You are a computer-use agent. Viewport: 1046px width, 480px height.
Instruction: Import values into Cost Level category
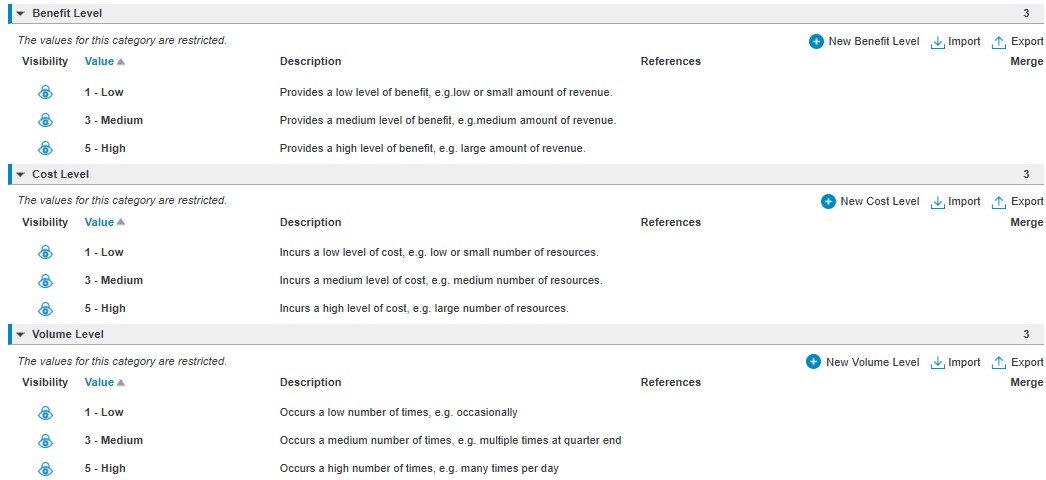955,201
